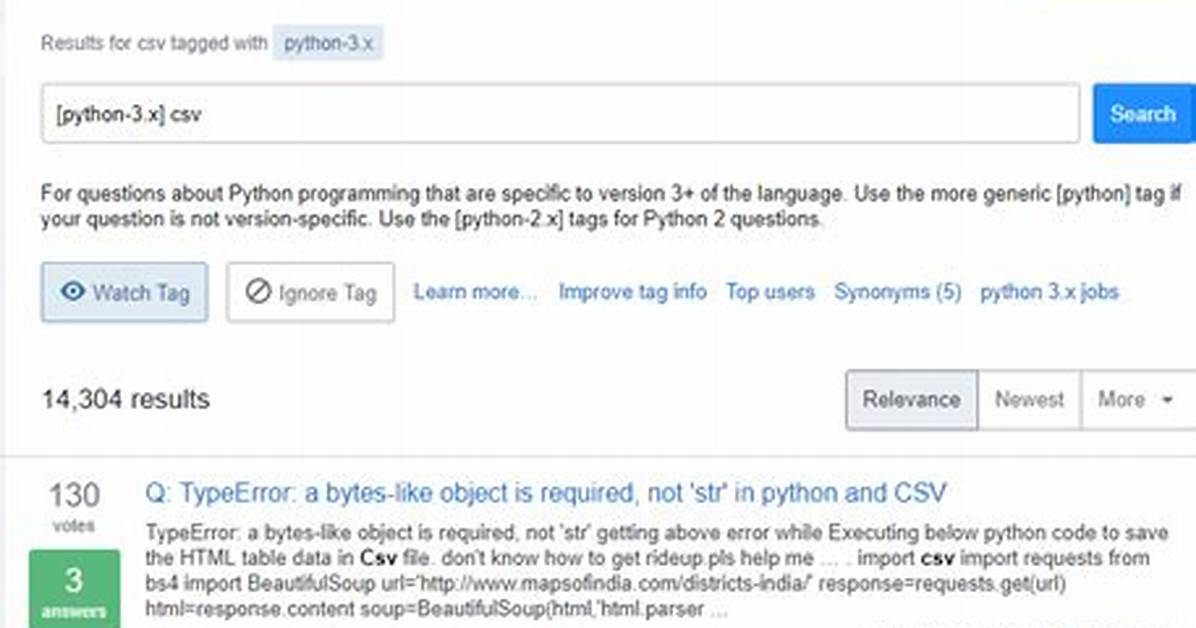Click the Watch Tag button

pos(124,292)
